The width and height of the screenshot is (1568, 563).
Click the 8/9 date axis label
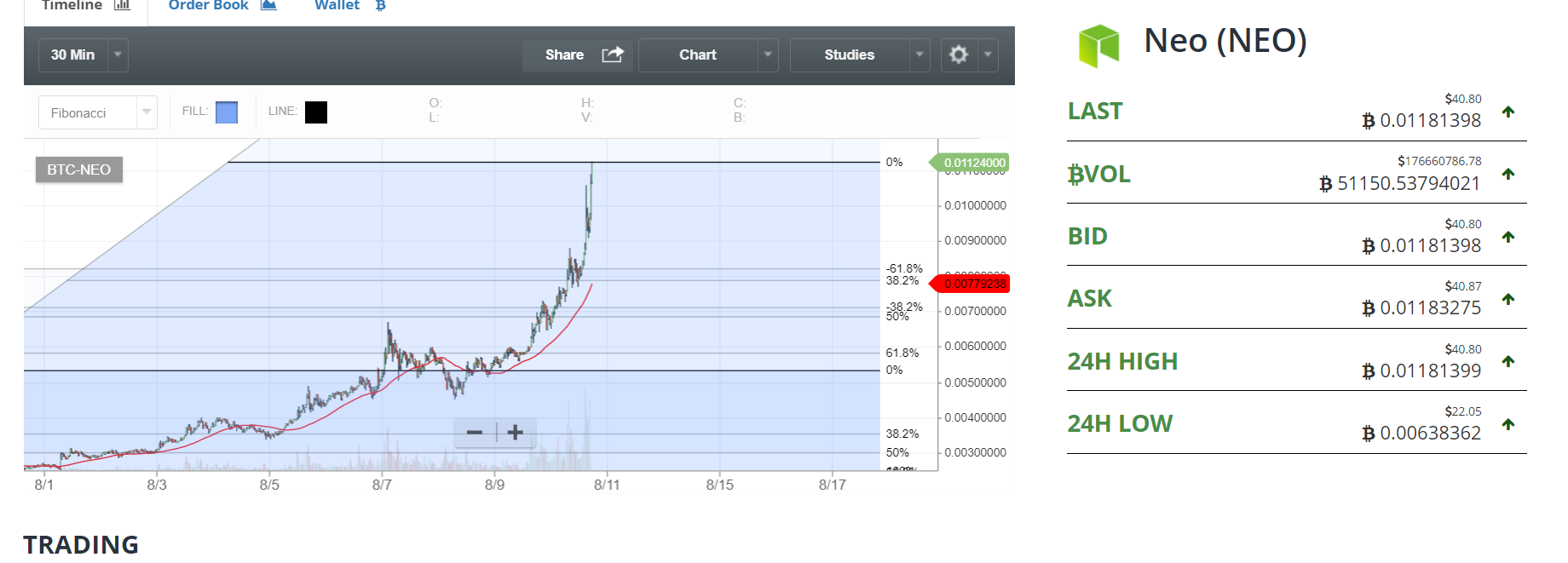(494, 485)
